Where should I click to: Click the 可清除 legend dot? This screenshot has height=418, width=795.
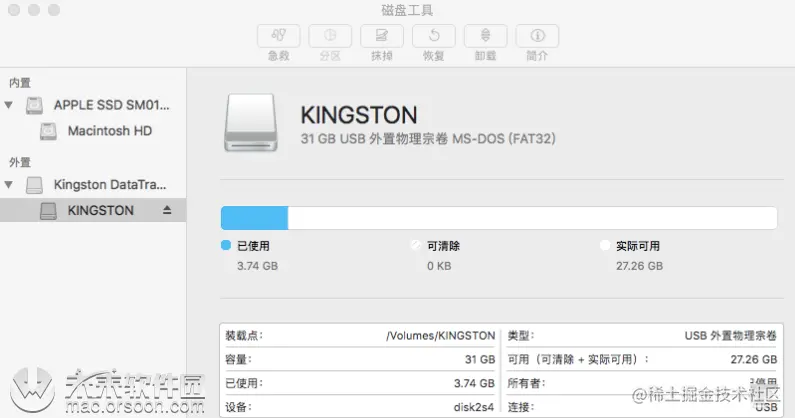coord(416,246)
